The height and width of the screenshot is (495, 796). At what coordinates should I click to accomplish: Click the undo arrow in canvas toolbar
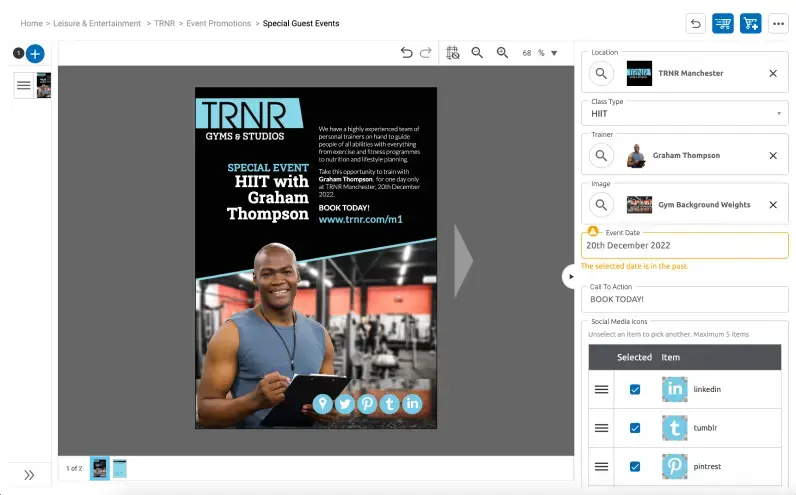coord(406,53)
